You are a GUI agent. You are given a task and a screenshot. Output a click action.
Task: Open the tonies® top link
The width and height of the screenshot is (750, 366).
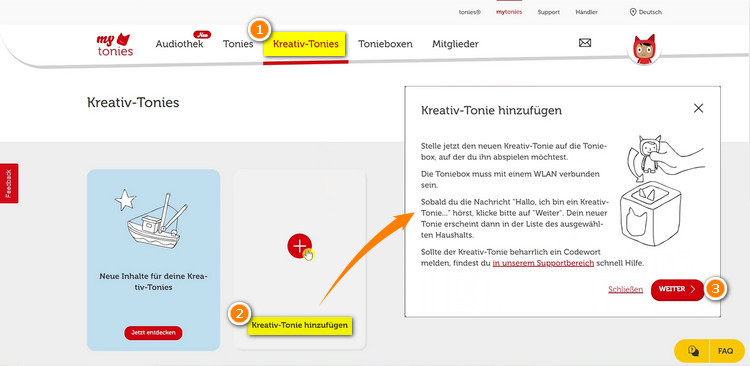pos(470,12)
